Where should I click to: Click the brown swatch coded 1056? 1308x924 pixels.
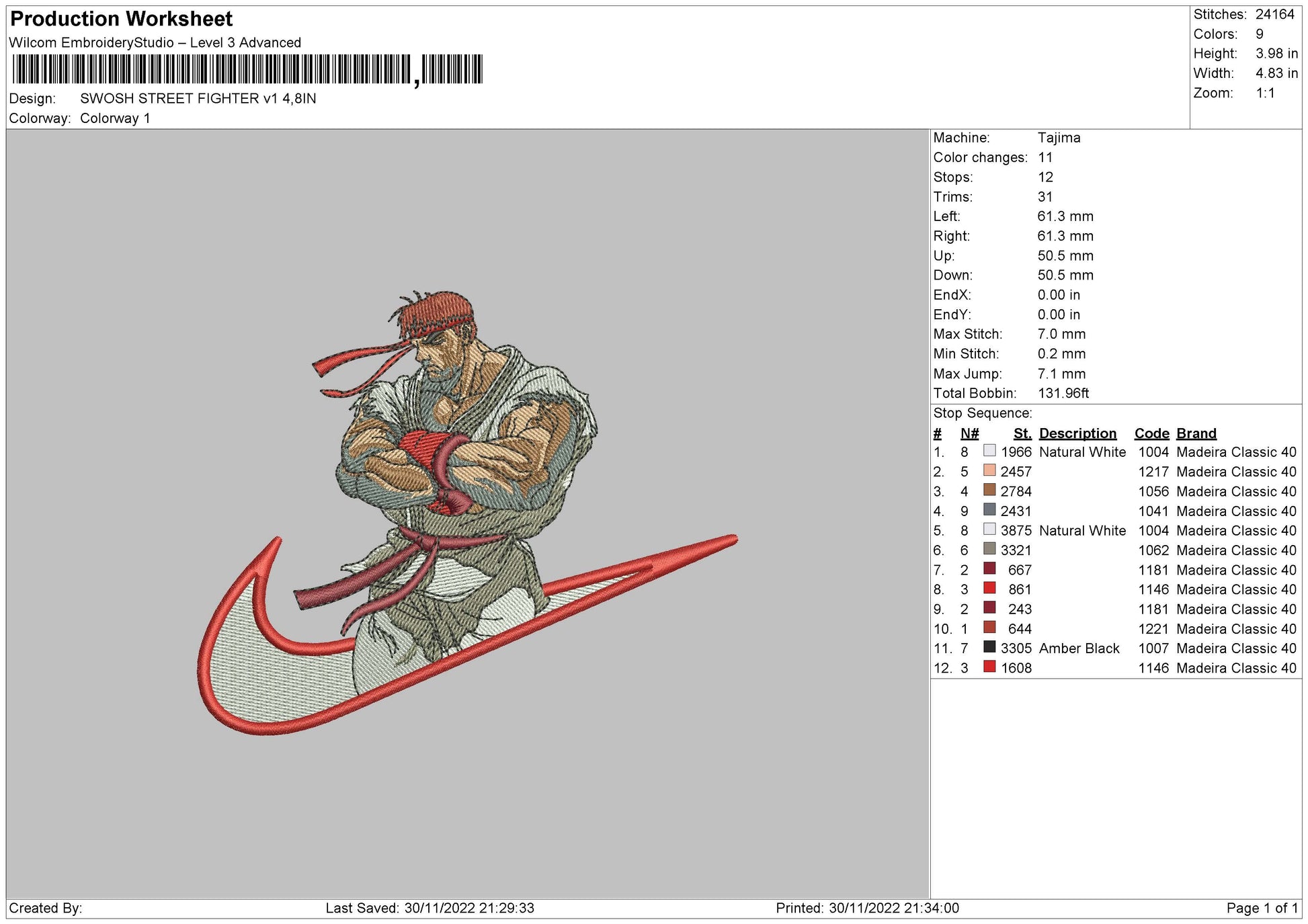point(989,490)
